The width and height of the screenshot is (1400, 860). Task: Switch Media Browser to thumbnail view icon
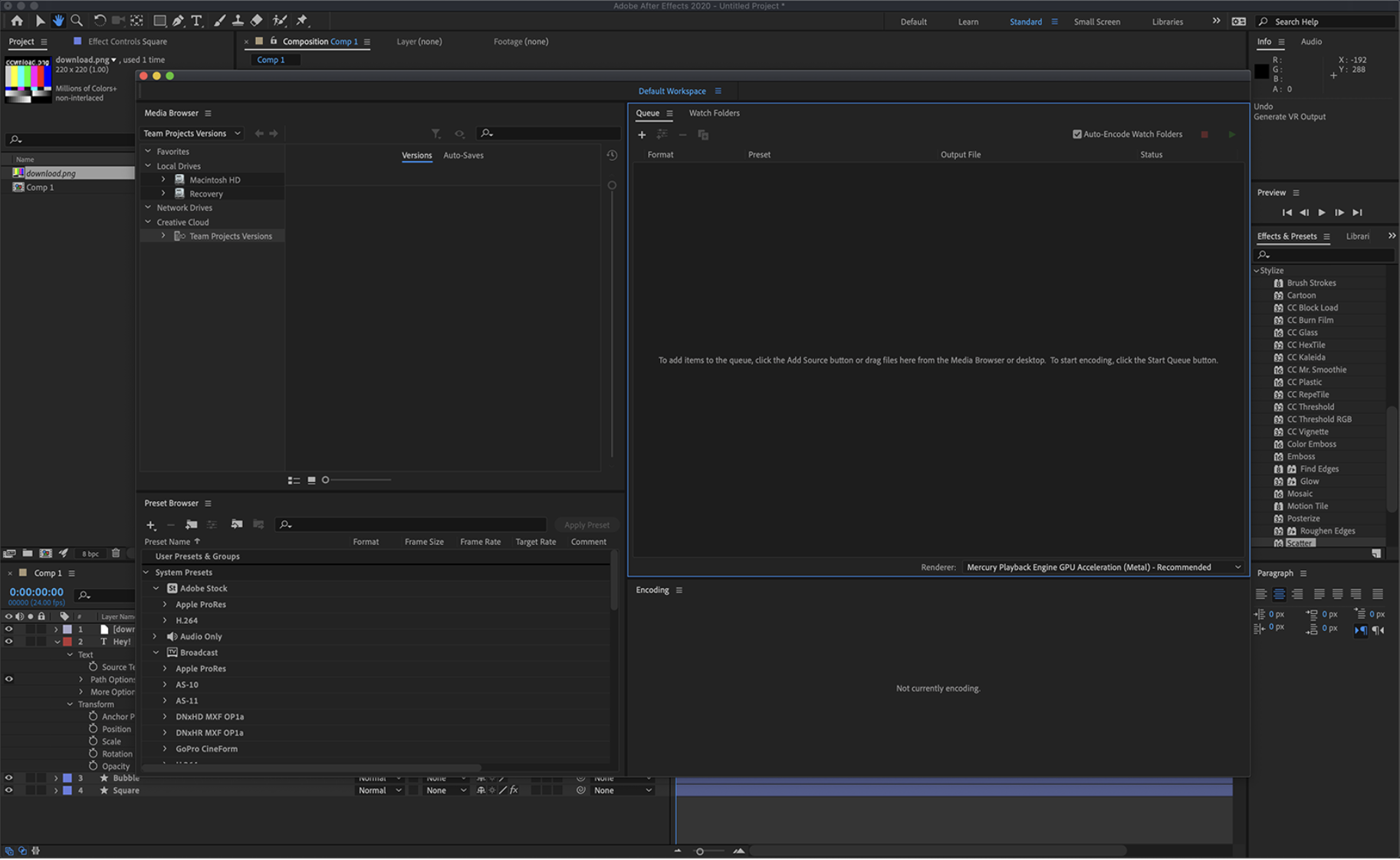[311, 480]
